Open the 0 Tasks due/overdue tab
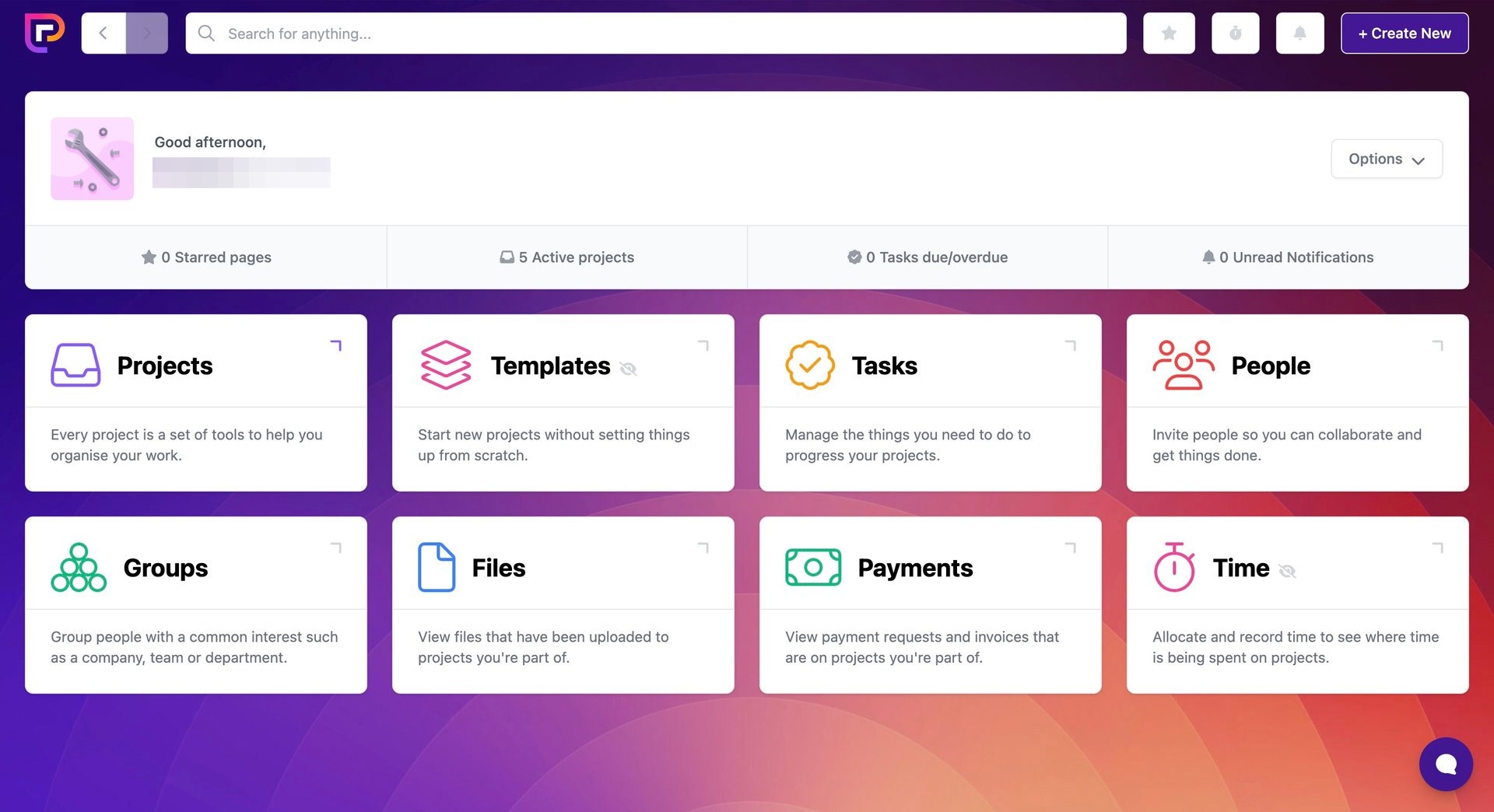This screenshot has height=812, width=1494. [928, 257]
